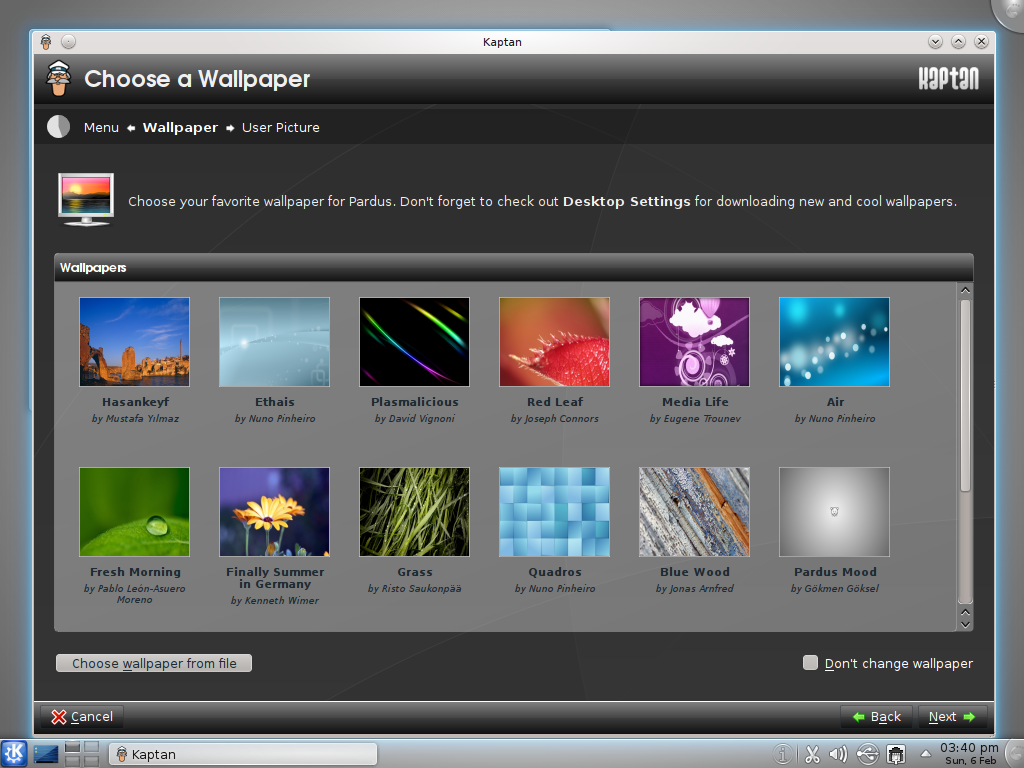Open the KDE Kickoff application launcher

point(14,754)
